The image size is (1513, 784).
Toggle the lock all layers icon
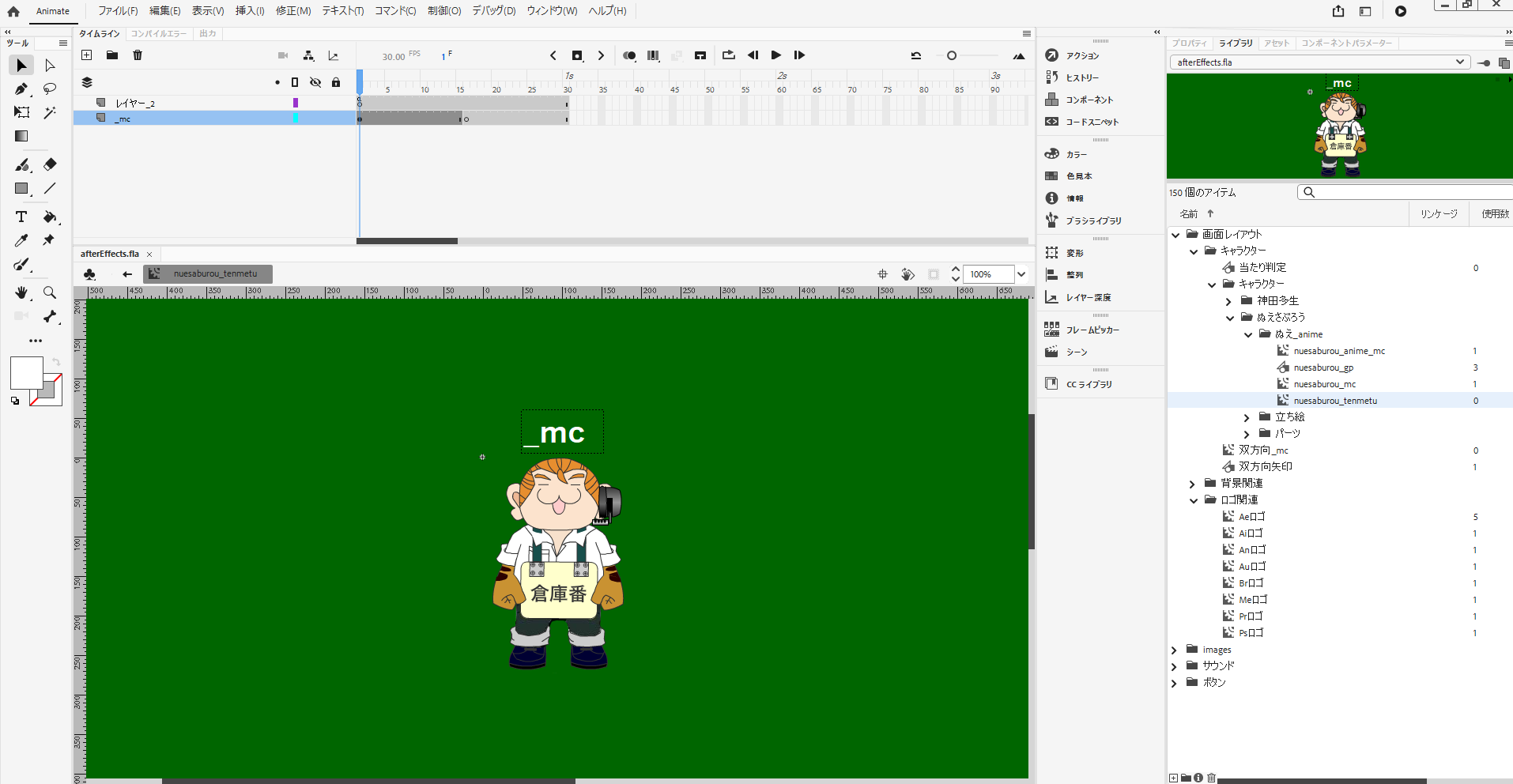(x=336, y=82)
